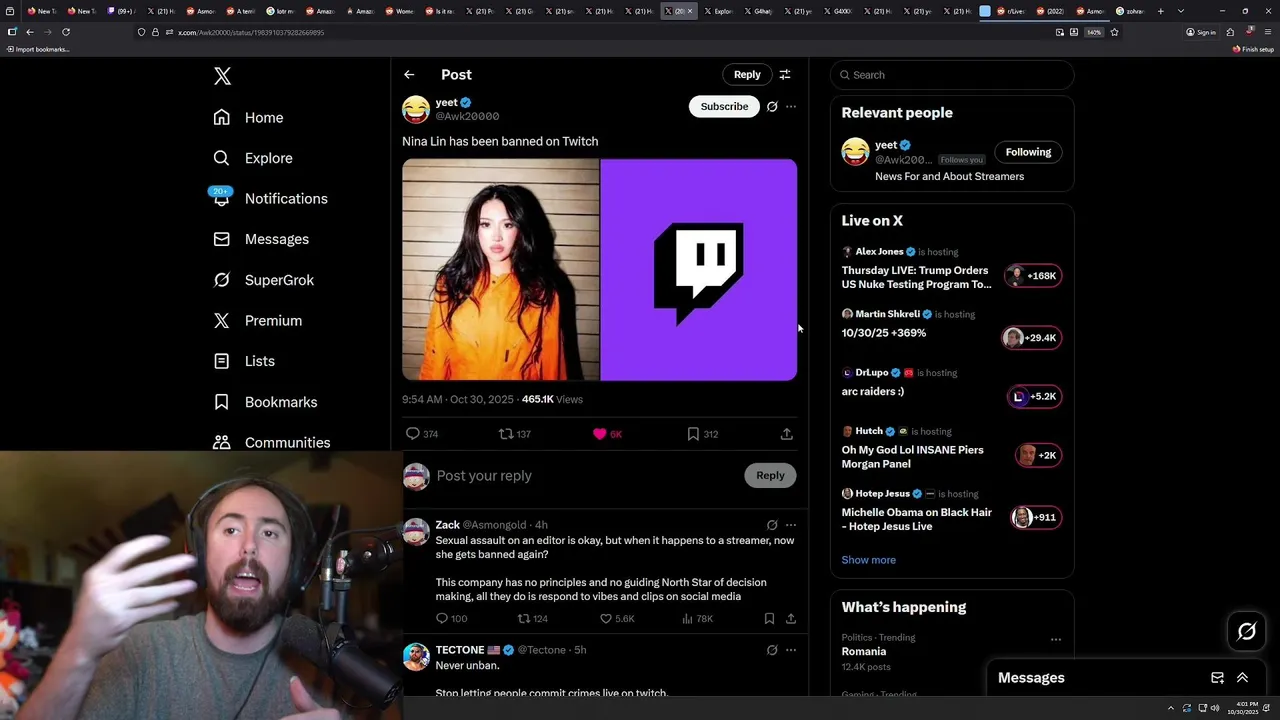Open a new browser tab with the plus
The height and width of the screenshot is (720, 1280).
point(1160,11)
